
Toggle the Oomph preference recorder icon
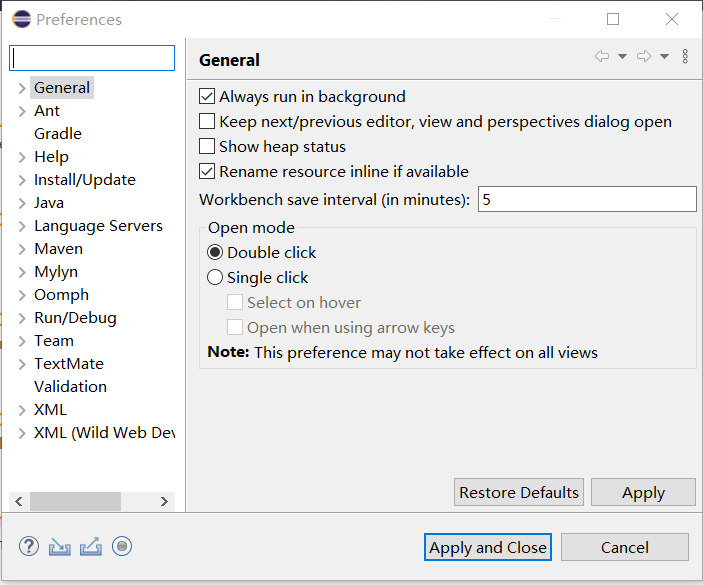[122, 546]
